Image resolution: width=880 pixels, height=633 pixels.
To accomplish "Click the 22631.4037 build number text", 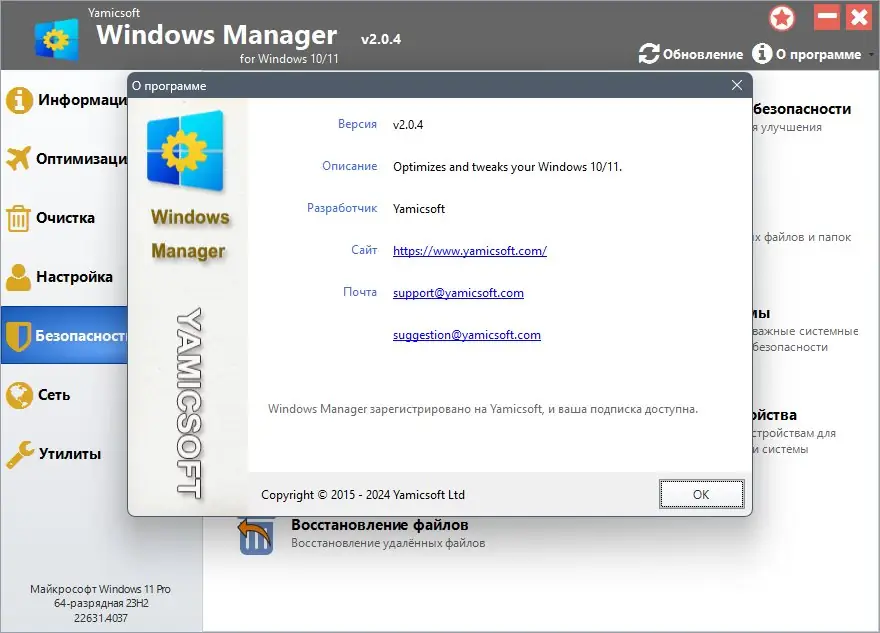I will (x=100, y=618).
